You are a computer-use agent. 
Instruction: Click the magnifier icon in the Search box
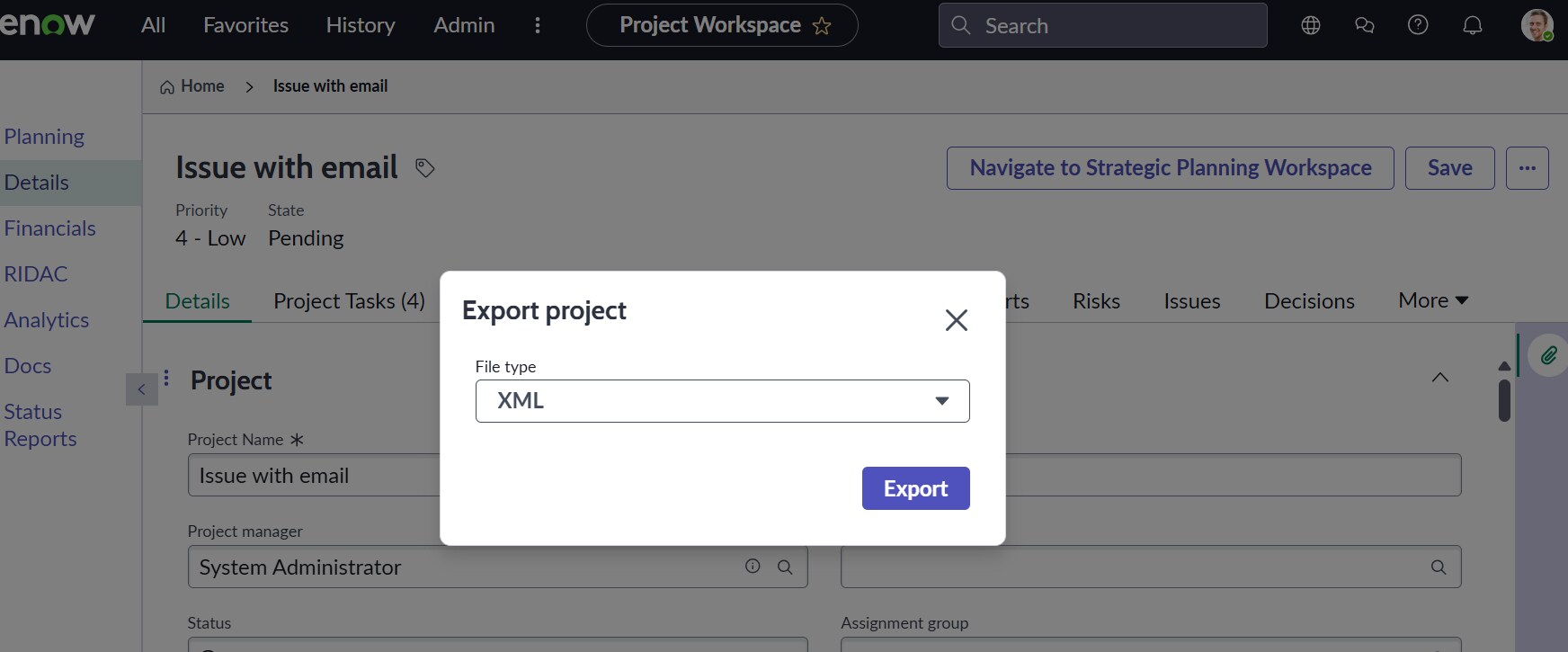pos(961,25)
